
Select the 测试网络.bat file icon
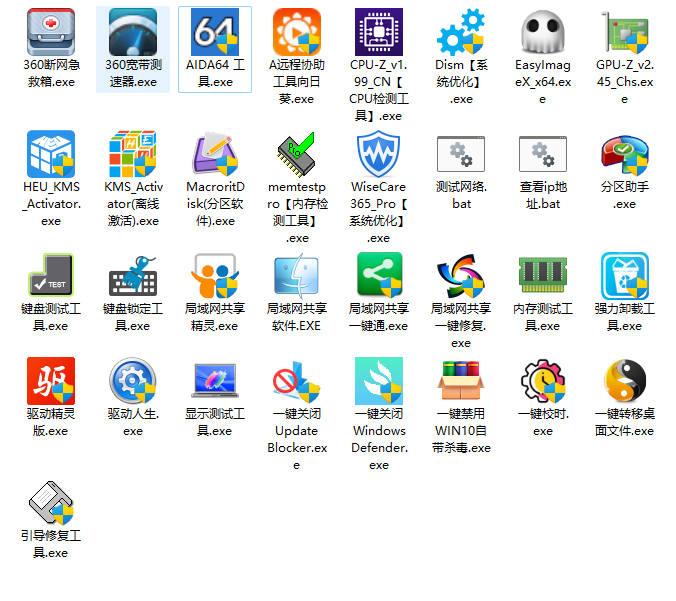[460, 154]
